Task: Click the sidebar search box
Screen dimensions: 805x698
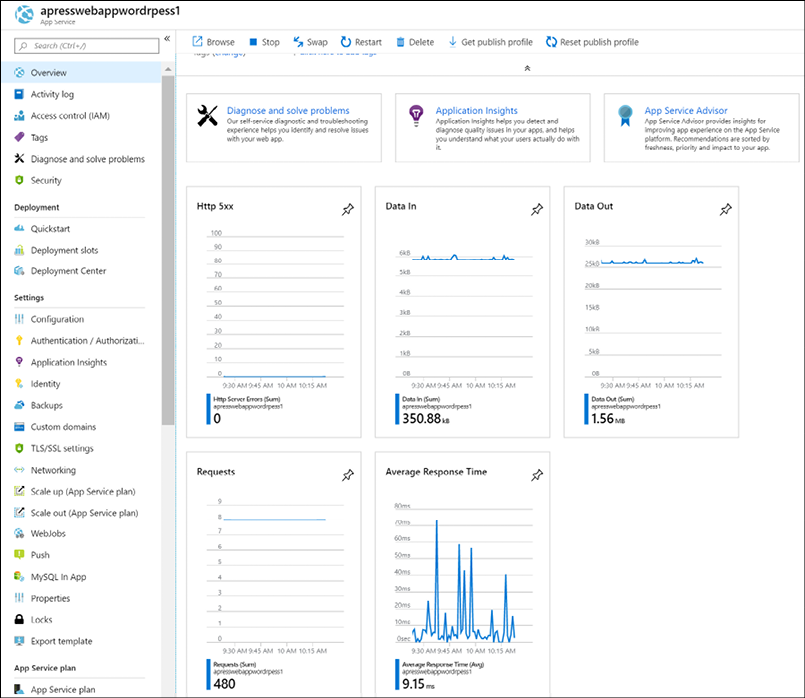Action: click(x=87, y=46)
